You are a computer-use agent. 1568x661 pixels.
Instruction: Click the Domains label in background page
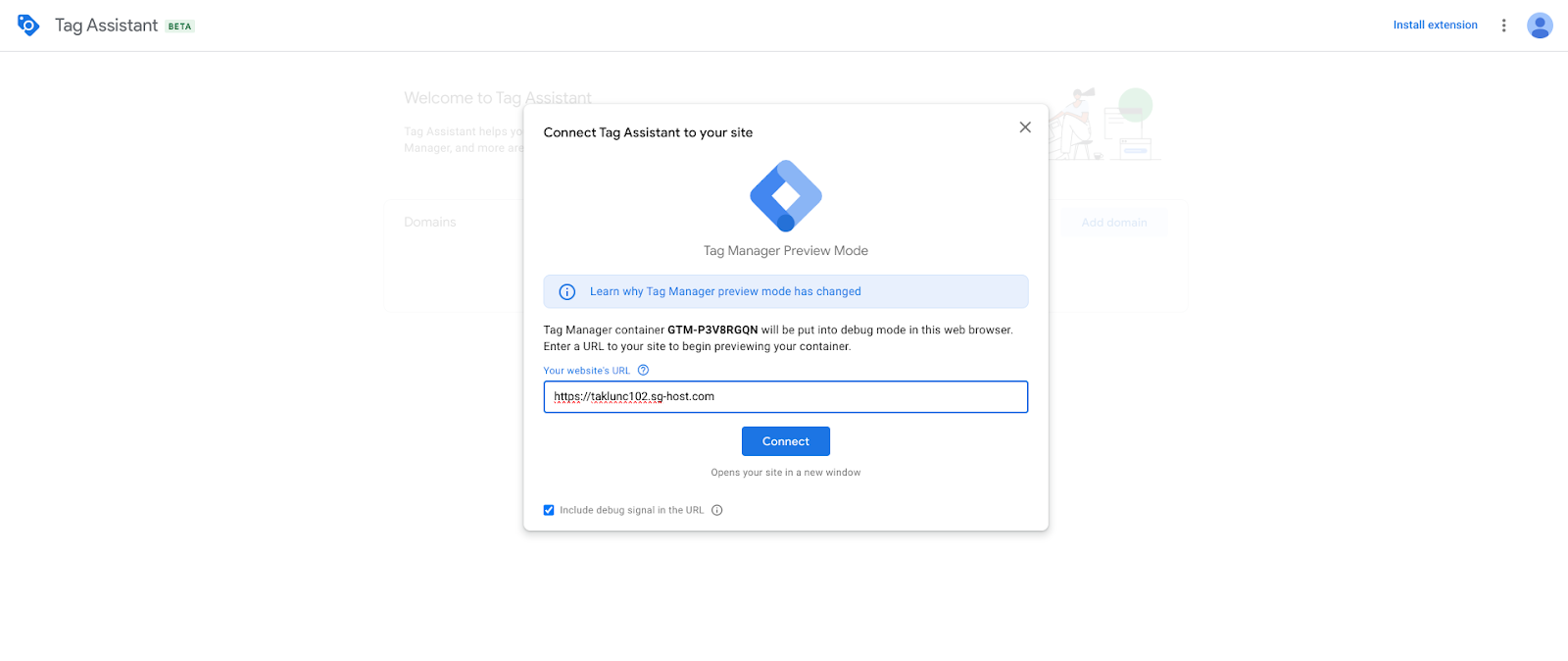430,223
